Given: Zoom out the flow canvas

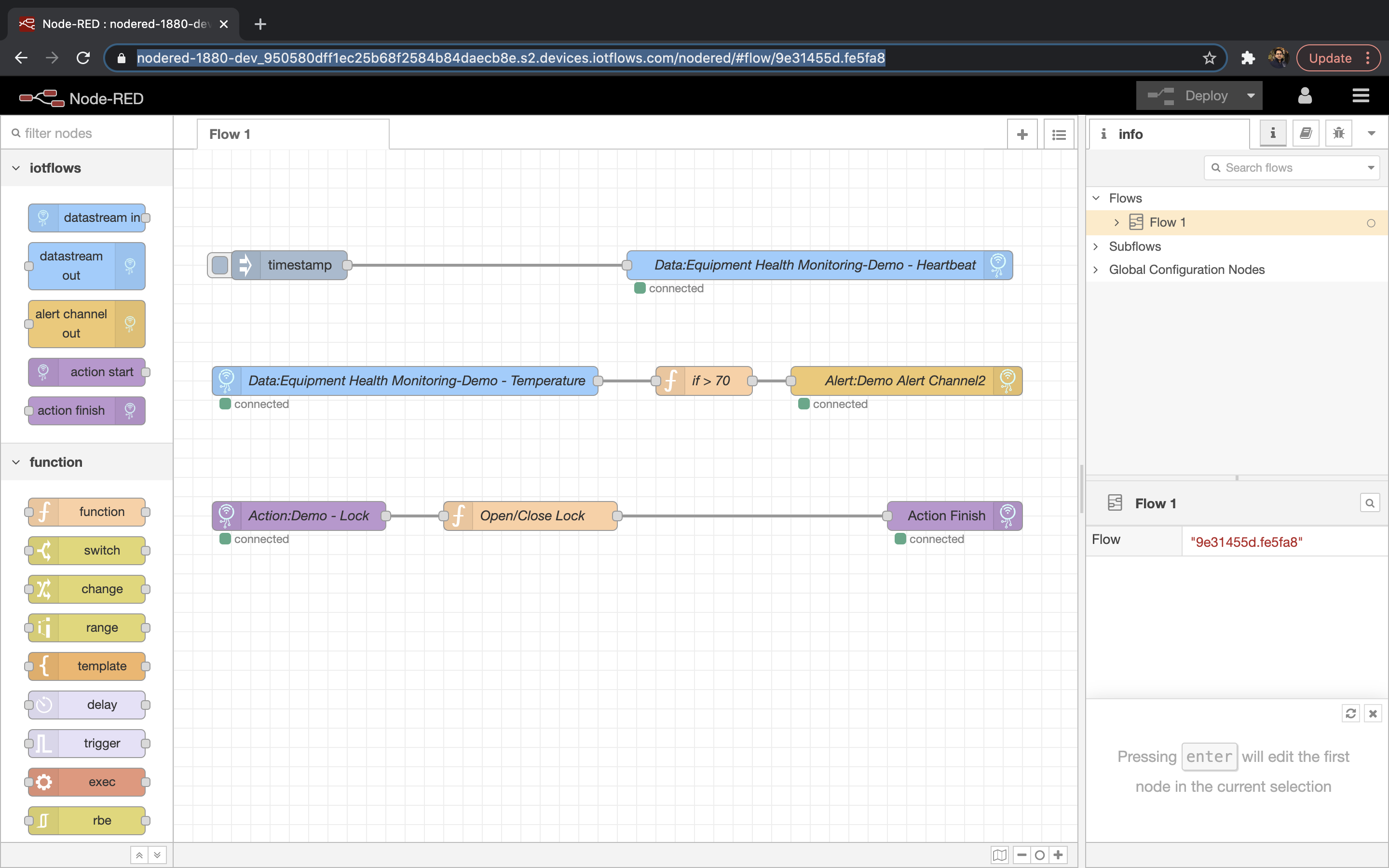Looking at the screenshot, I should pyautogui.click(x=1021, y=855).
